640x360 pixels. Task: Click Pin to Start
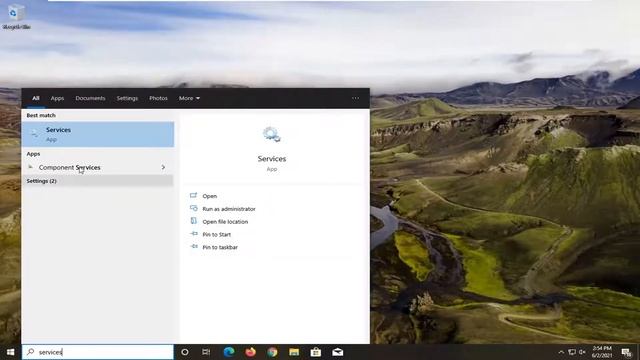[x=217, y=235]
